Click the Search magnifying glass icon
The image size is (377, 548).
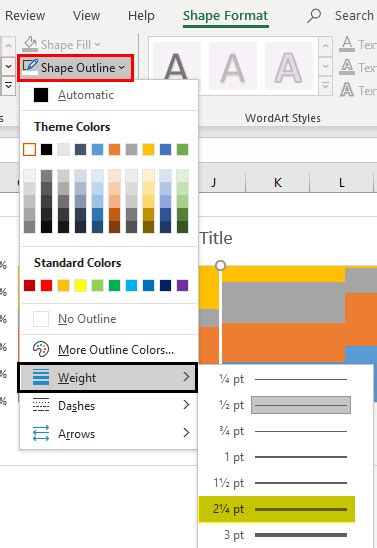(314, 16)
